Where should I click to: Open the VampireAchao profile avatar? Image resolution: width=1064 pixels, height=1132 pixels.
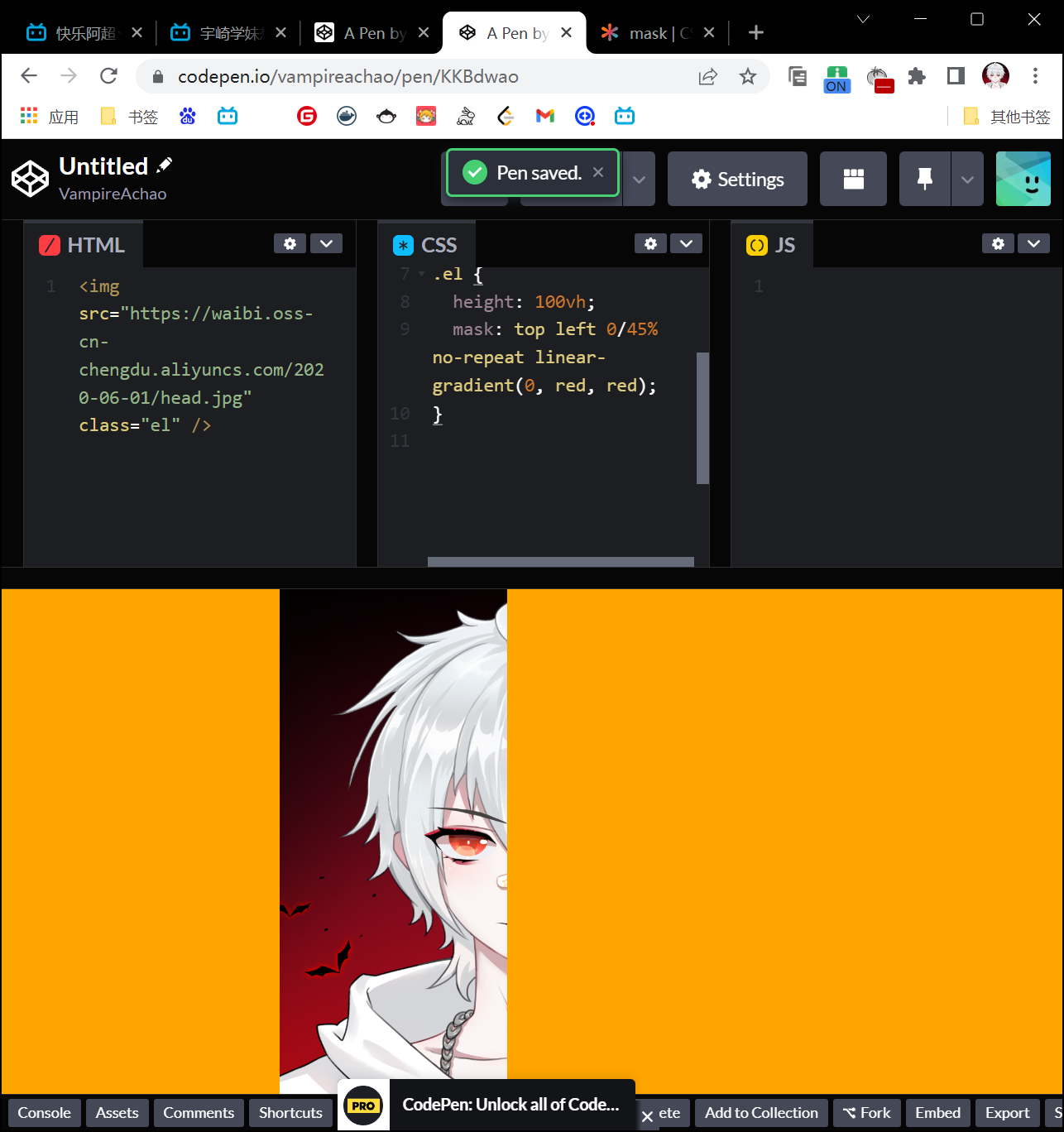(x=1023, y=179)
